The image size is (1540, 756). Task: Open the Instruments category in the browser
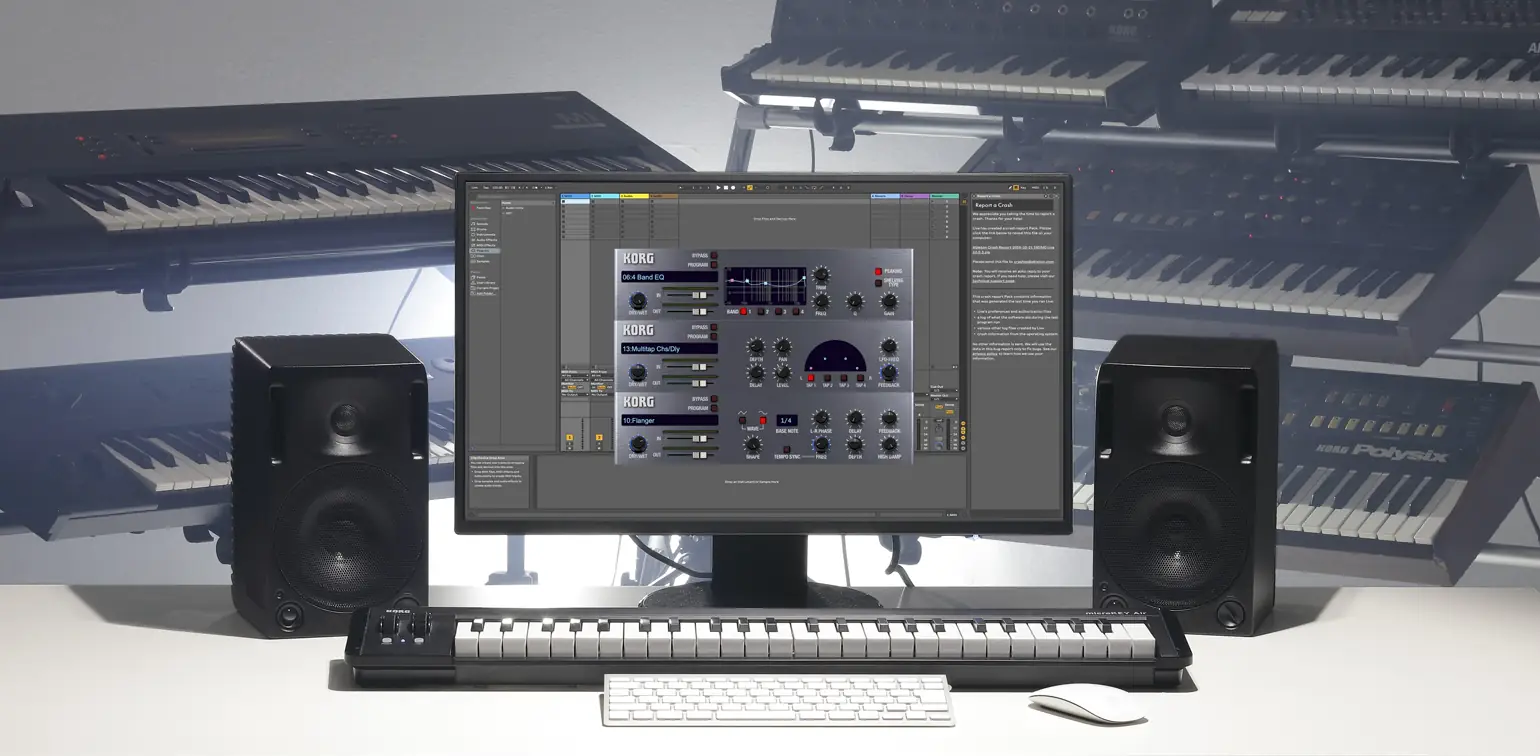click(485, 234)
